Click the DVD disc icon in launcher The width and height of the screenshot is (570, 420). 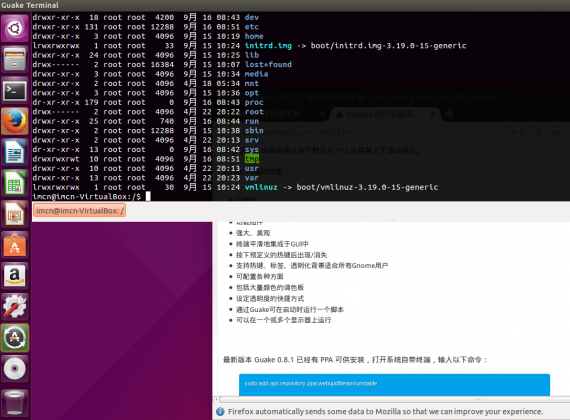[x=15, y=369]
